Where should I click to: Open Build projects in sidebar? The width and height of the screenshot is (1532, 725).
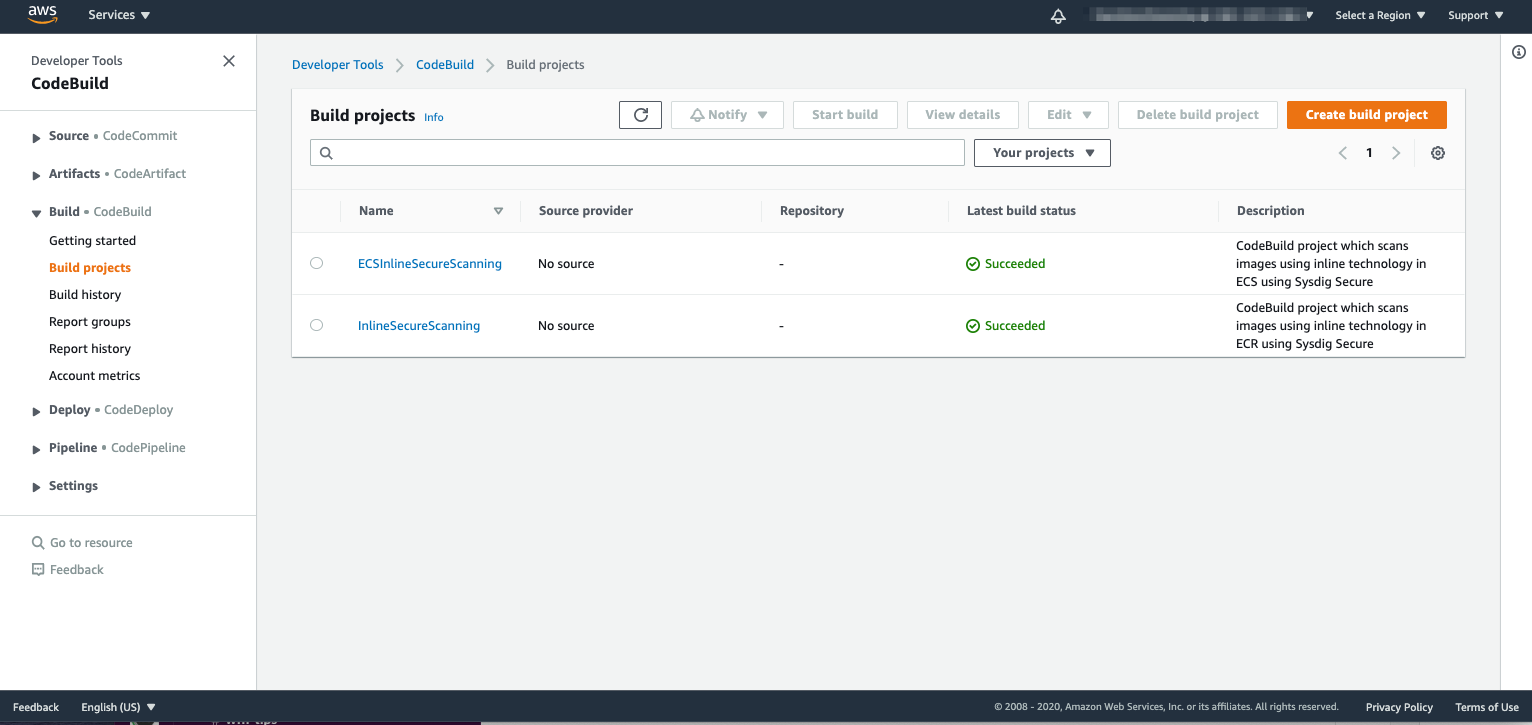coord(90,268)
